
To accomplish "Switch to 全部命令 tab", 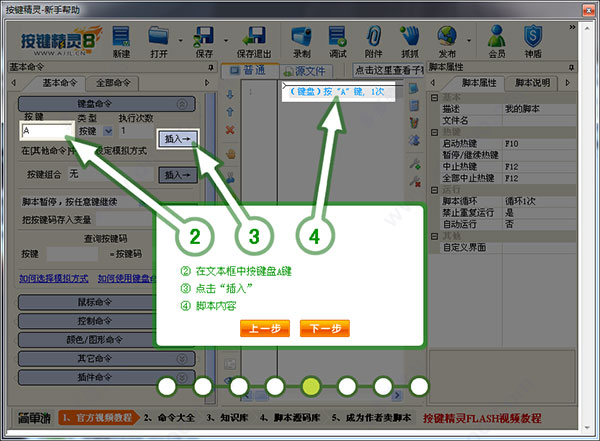I will pos(113,83).
